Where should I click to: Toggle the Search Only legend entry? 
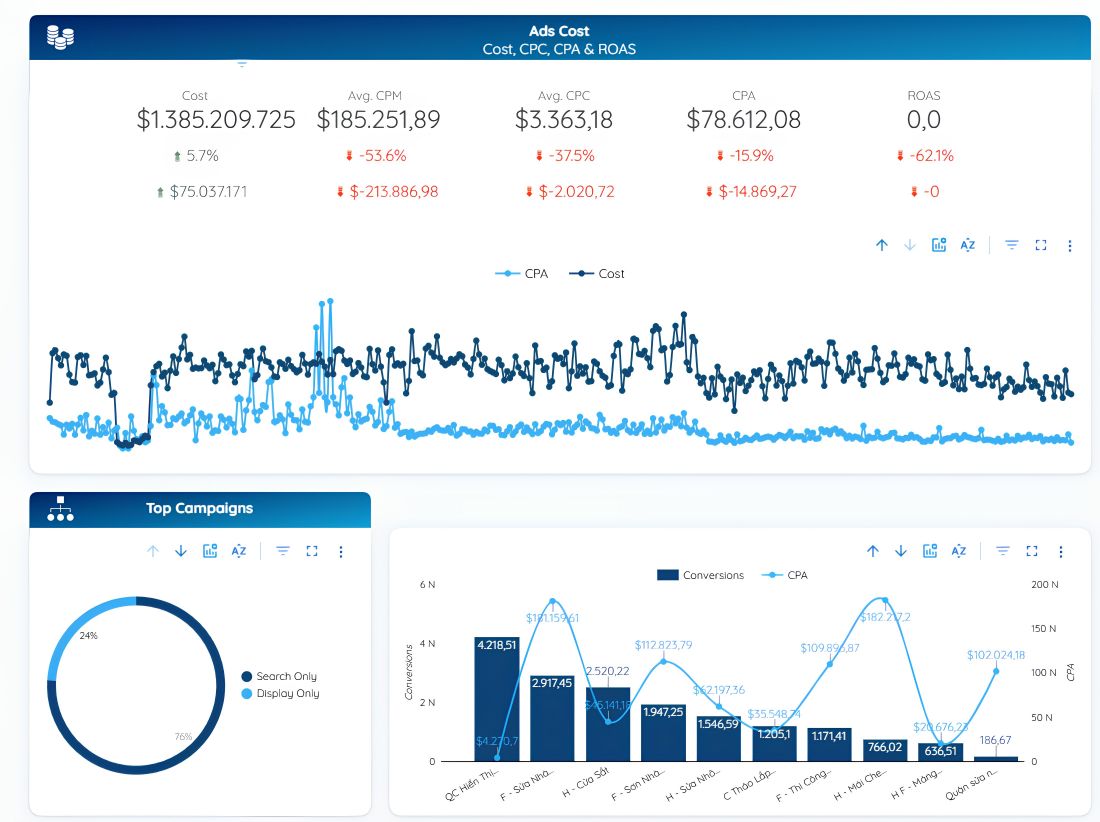(279, 676)
